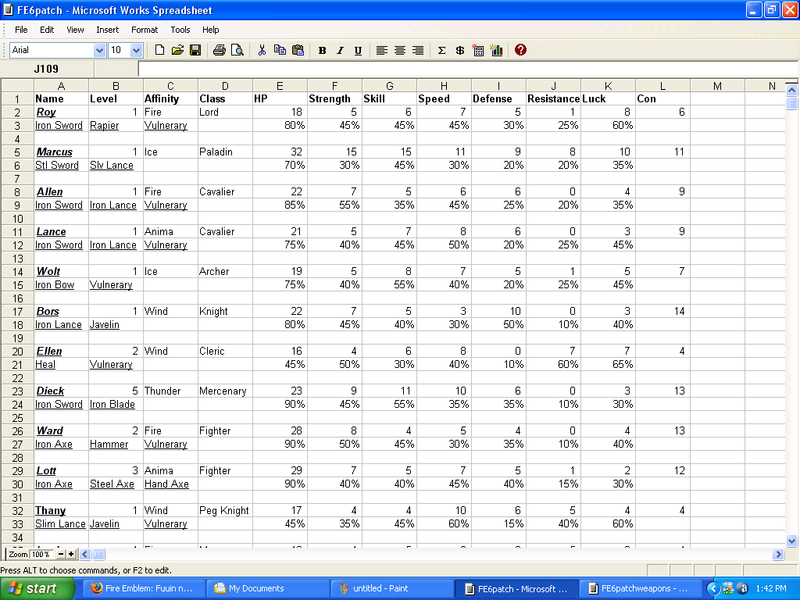This screenshot has width=800, height=600.
Task: Expand the Arial font name dropdown
Action: point(98,50)
